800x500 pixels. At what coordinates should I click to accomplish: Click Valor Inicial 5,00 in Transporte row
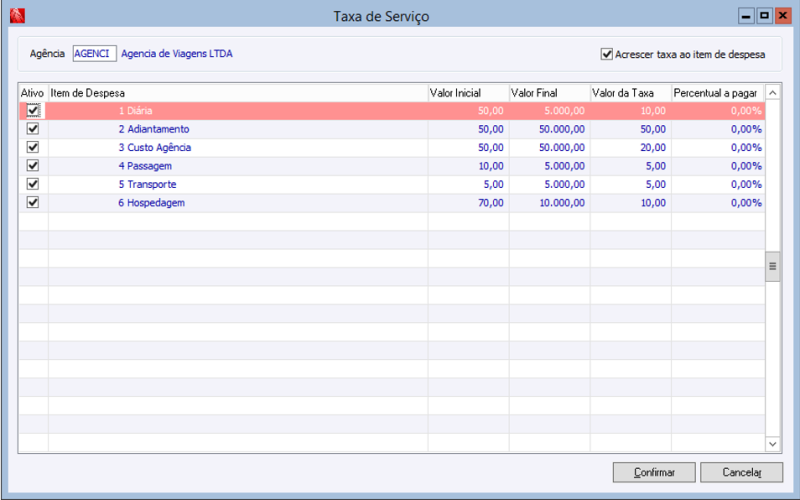(493, 184)
